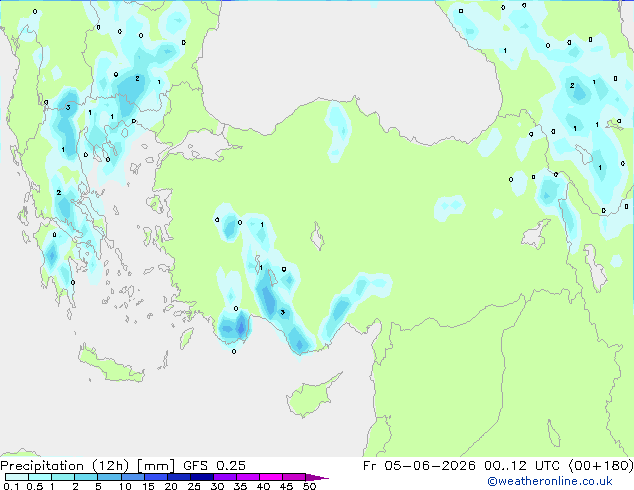
Task: Open the weatheronline.co.uk copyright link
Action: [x=550, y=481]
